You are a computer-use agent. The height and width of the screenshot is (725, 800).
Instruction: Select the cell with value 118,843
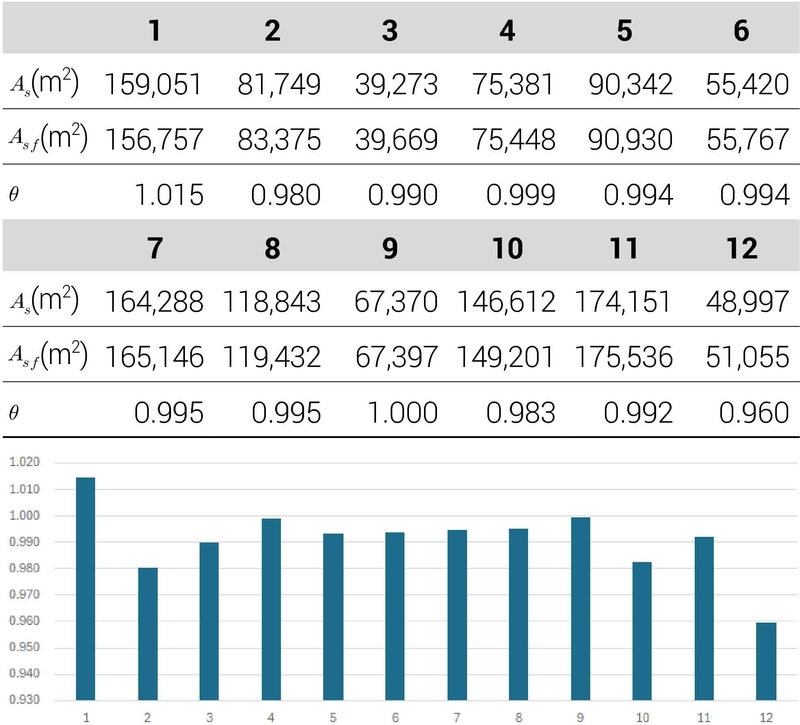[x=272, y=302]
